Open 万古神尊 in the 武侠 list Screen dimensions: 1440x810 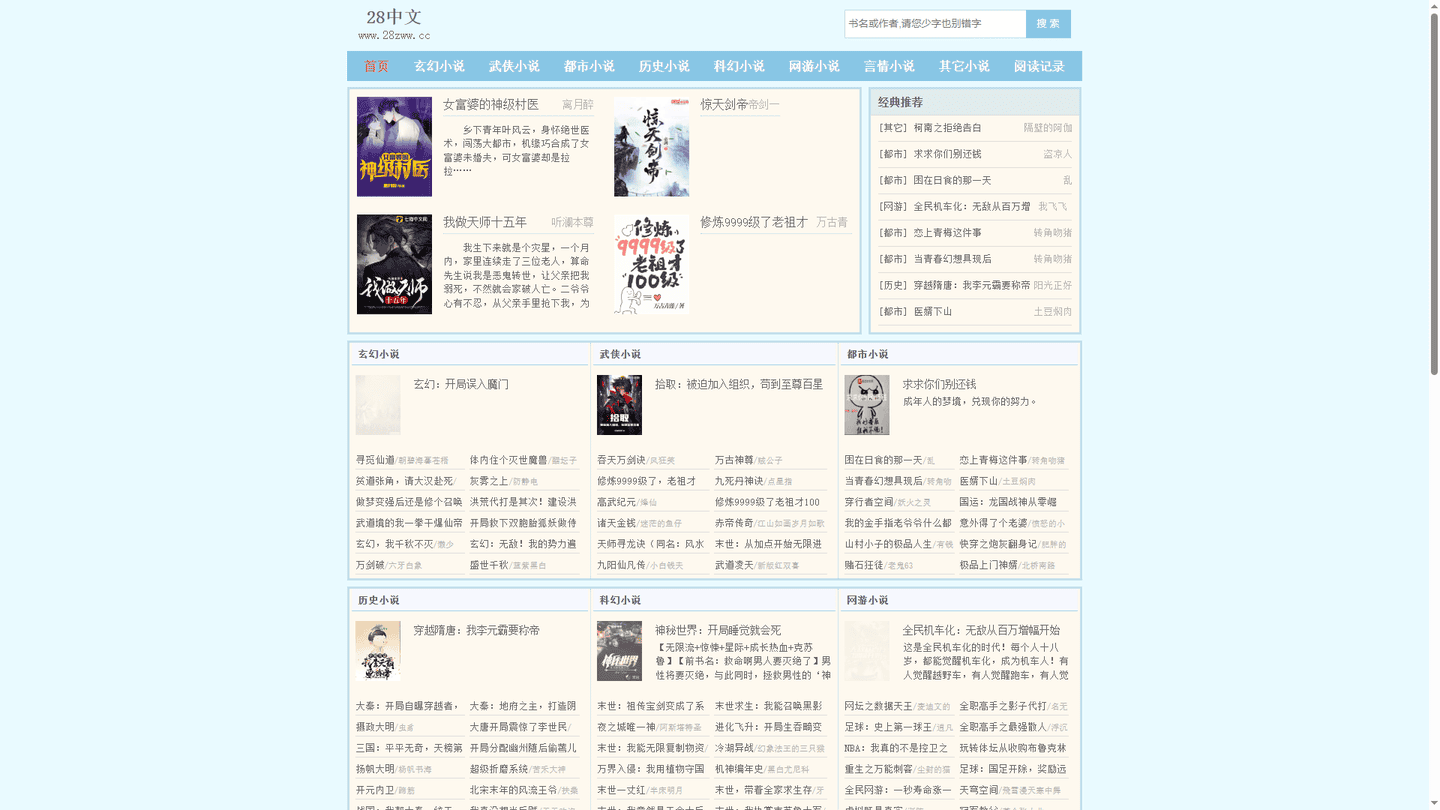coord(734,460)
